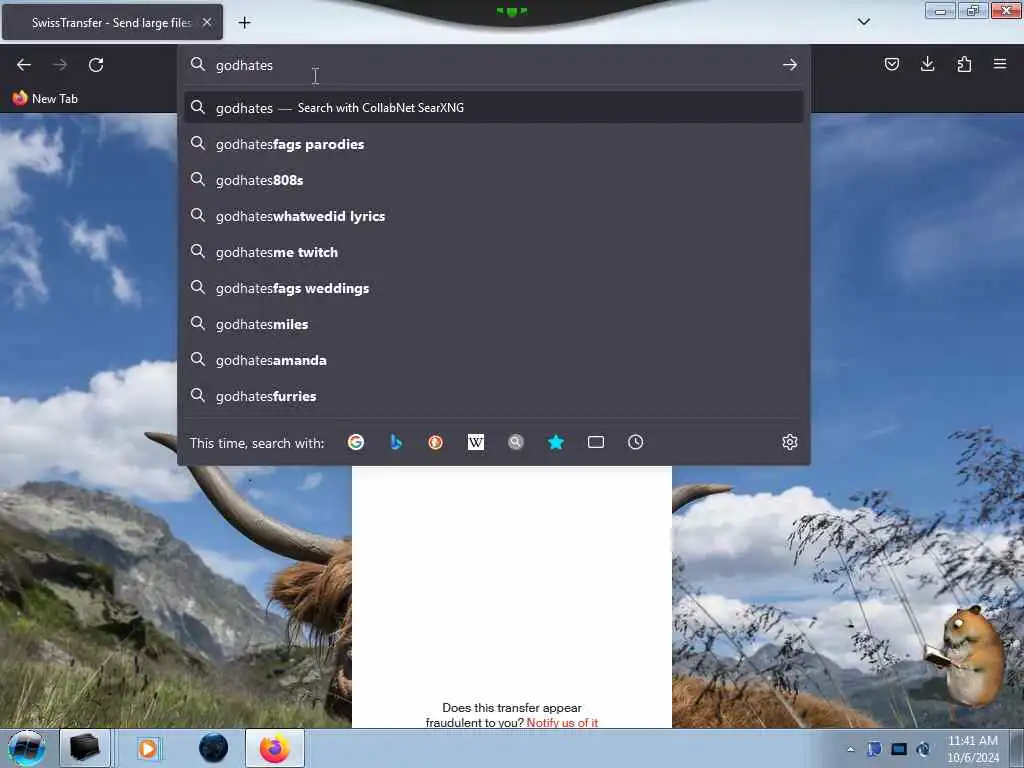Search bookmarks with the star icon
Image resolution: width=1024 pixels, height=768 pixels.
(556, 442)
